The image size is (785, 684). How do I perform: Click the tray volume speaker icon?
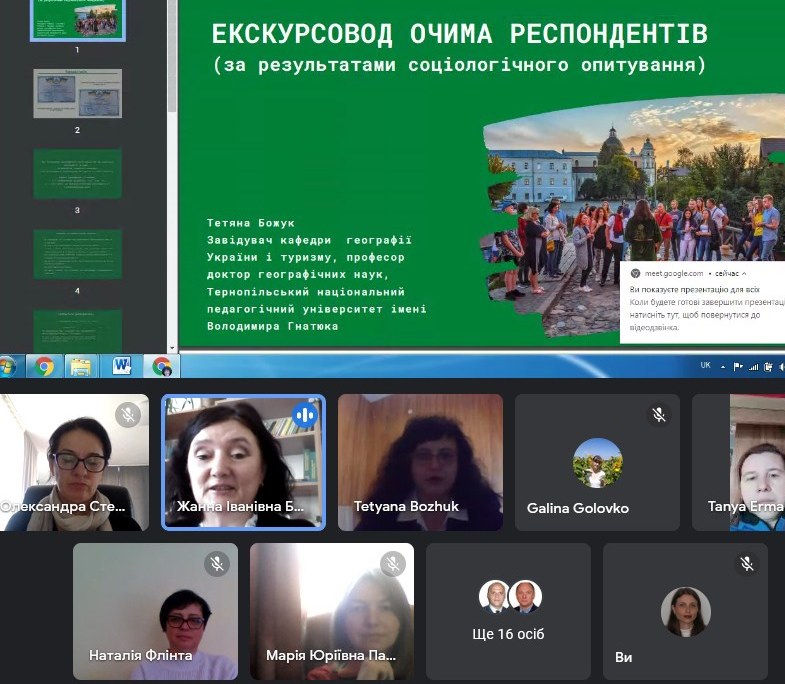pyautogui.click(x=782, y=367)
